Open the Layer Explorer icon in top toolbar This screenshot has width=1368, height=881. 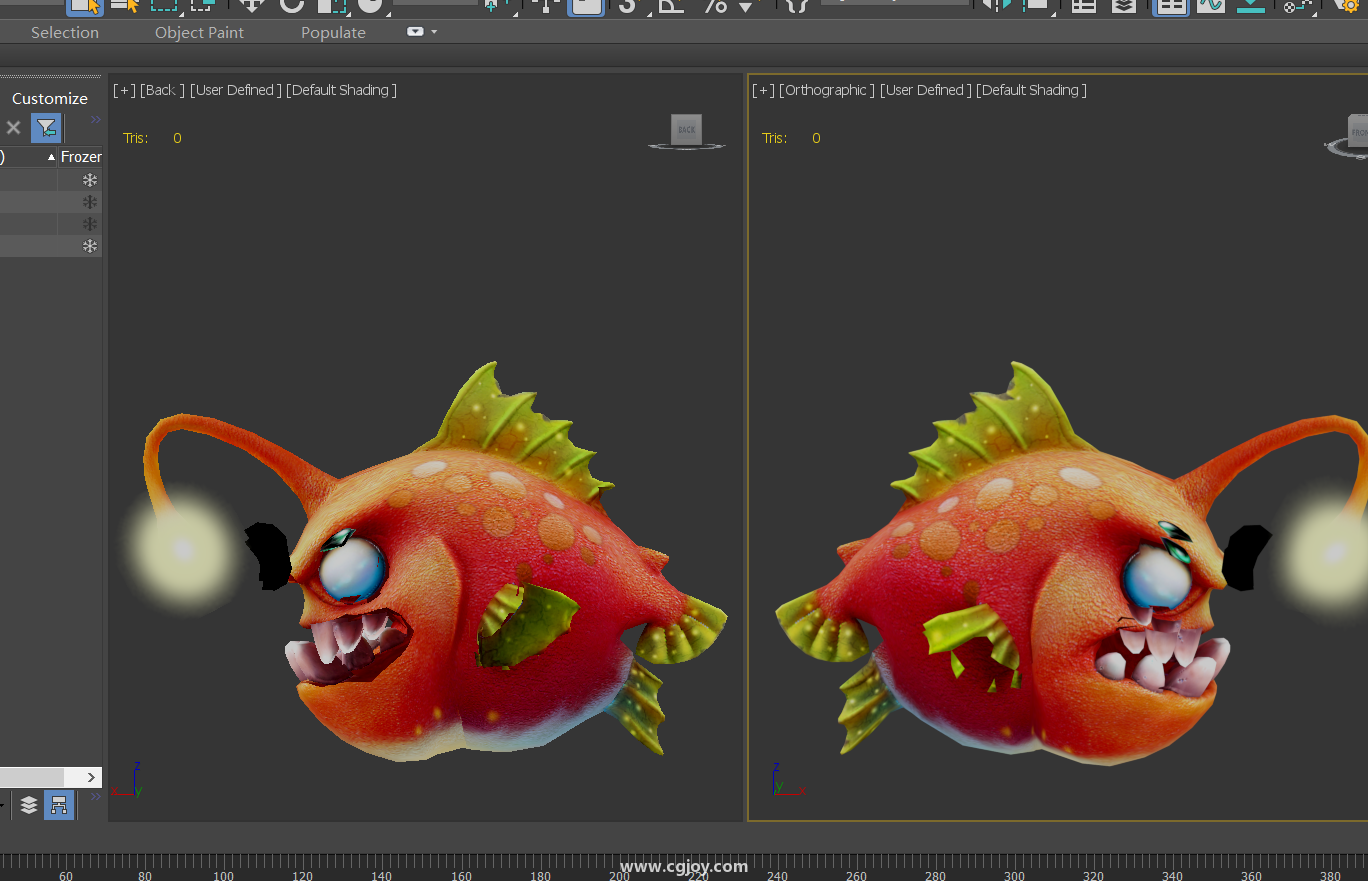click(1123, 5)
